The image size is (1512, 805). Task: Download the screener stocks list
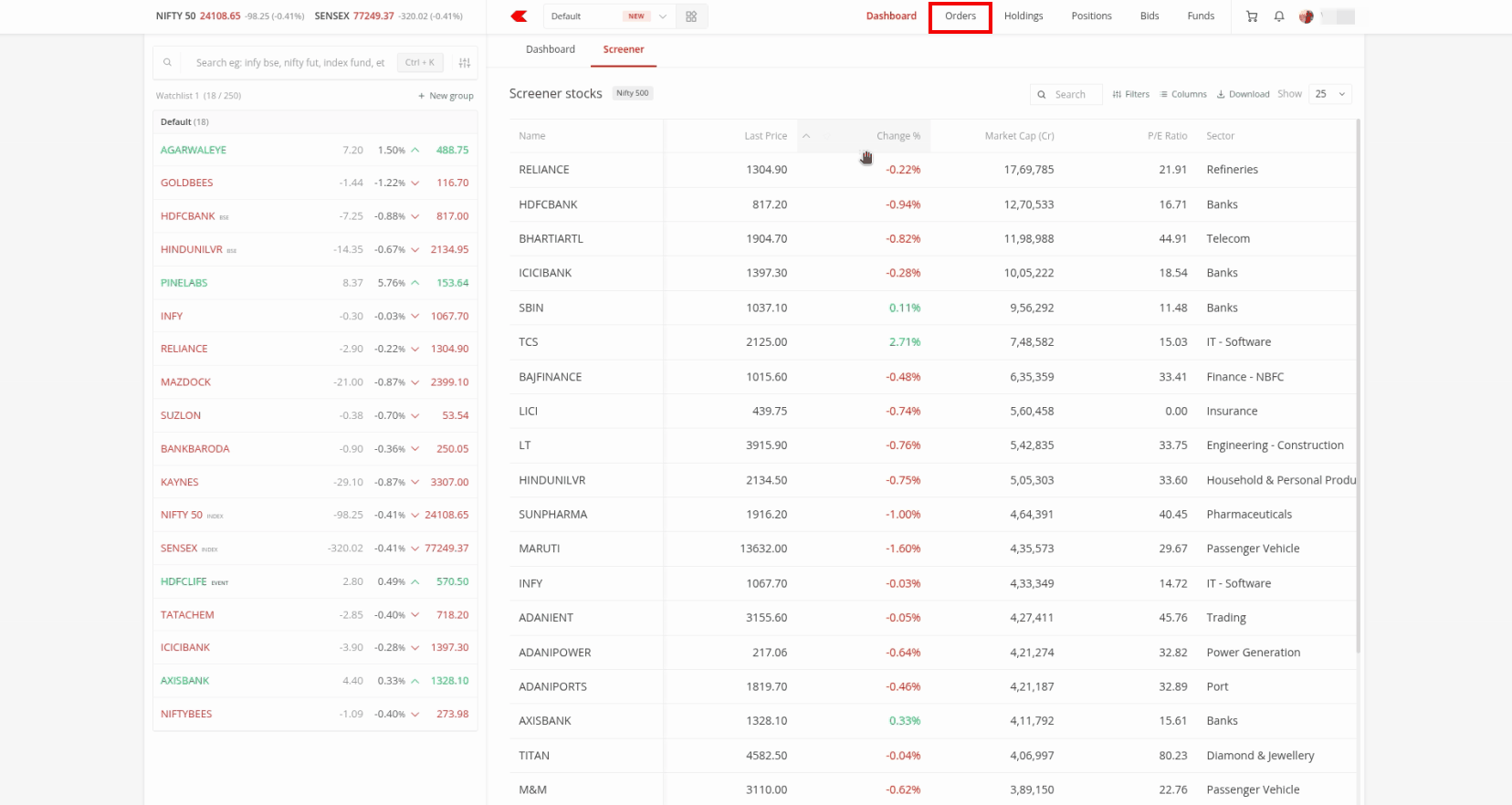click(x=1243, y=94)
